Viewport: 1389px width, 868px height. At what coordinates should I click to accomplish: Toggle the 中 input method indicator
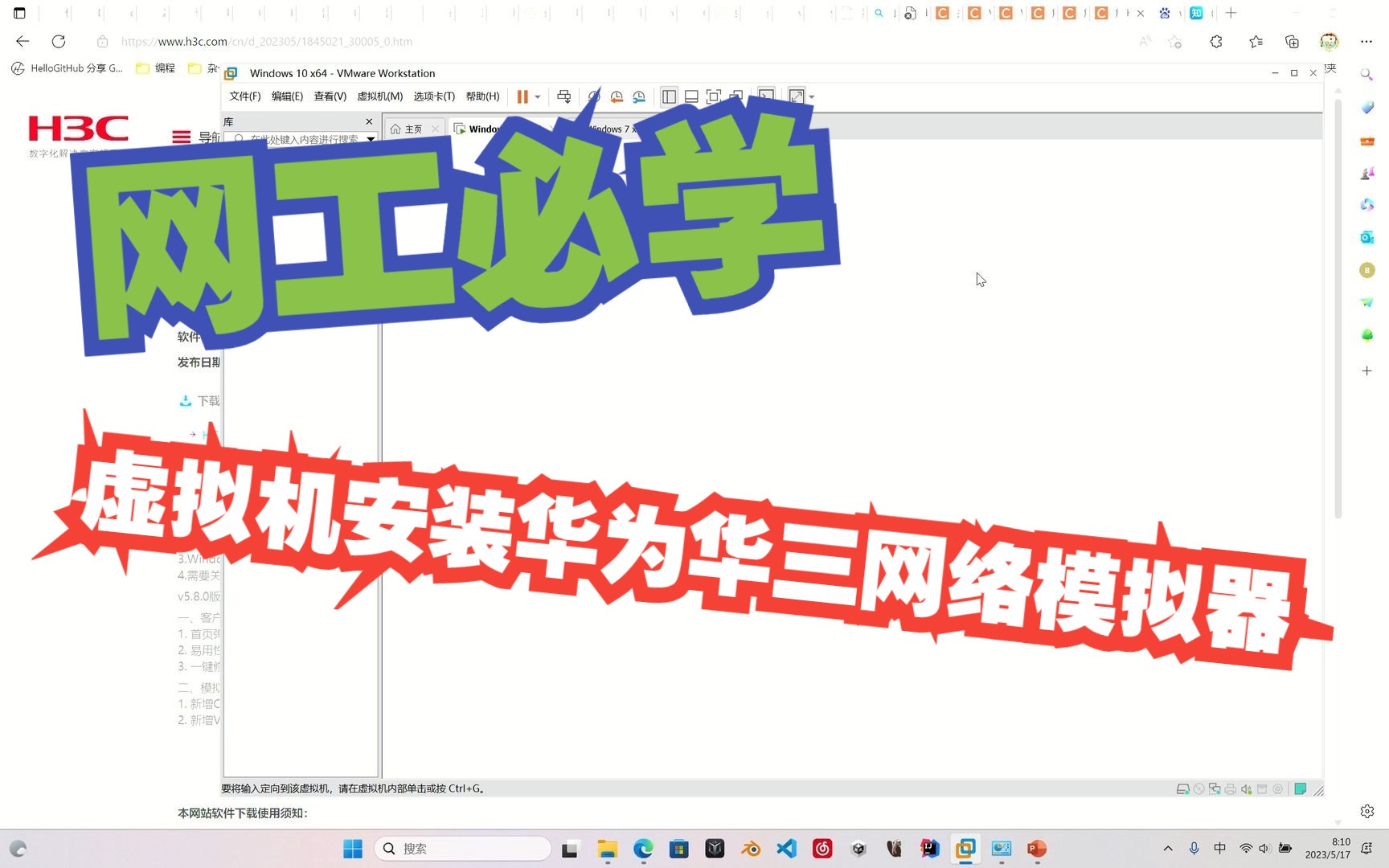tap(1220, 849)
